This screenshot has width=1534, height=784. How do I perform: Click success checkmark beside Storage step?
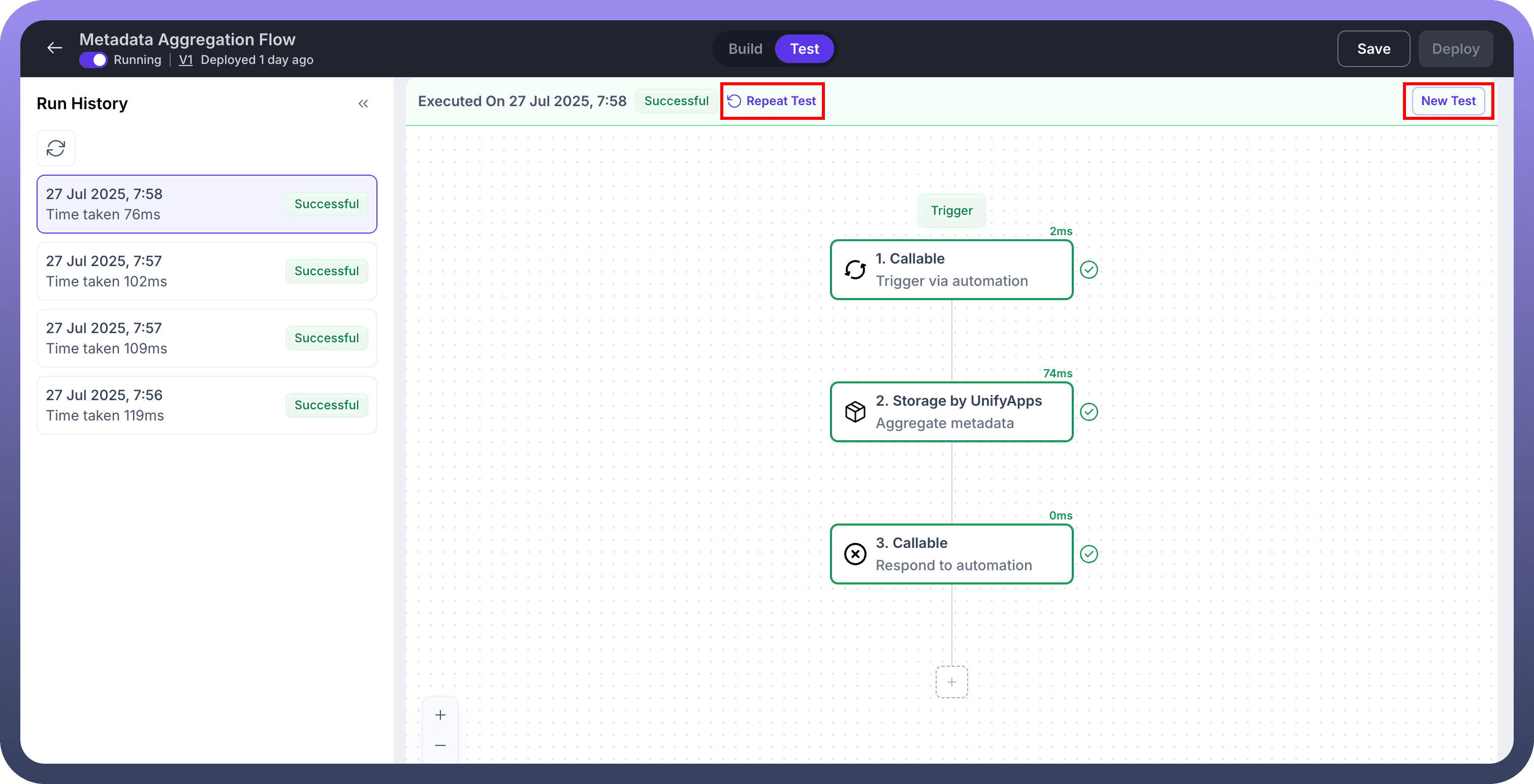click(1089, 412)
